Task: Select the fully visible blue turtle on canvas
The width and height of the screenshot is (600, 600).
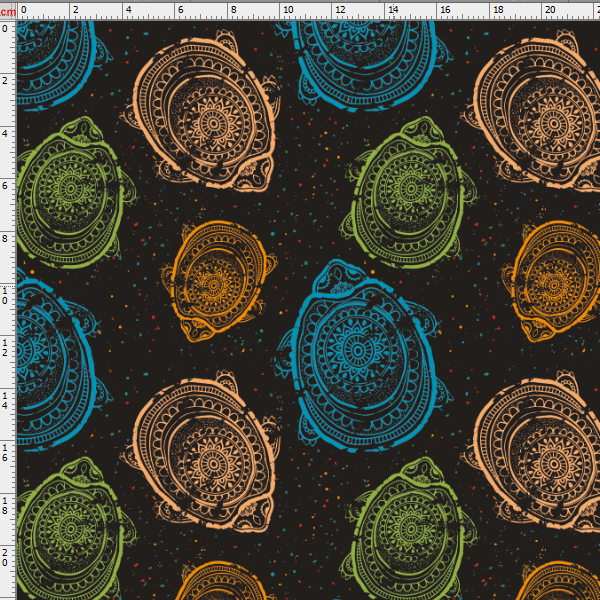Action: click(x=363, y=355)
